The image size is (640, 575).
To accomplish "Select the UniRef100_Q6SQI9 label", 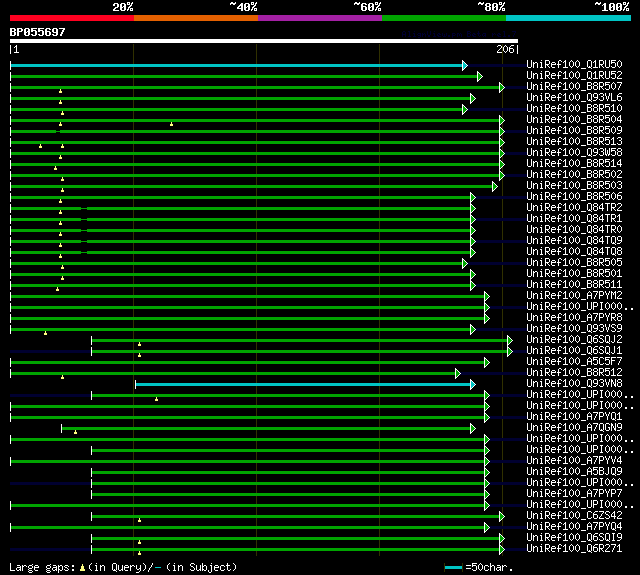I will tap(574, 538).
